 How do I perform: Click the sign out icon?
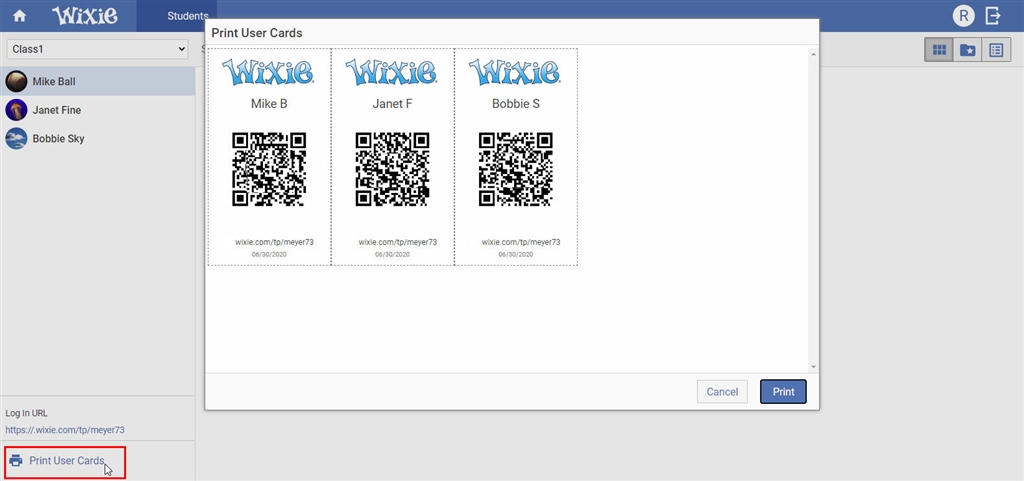993,16
